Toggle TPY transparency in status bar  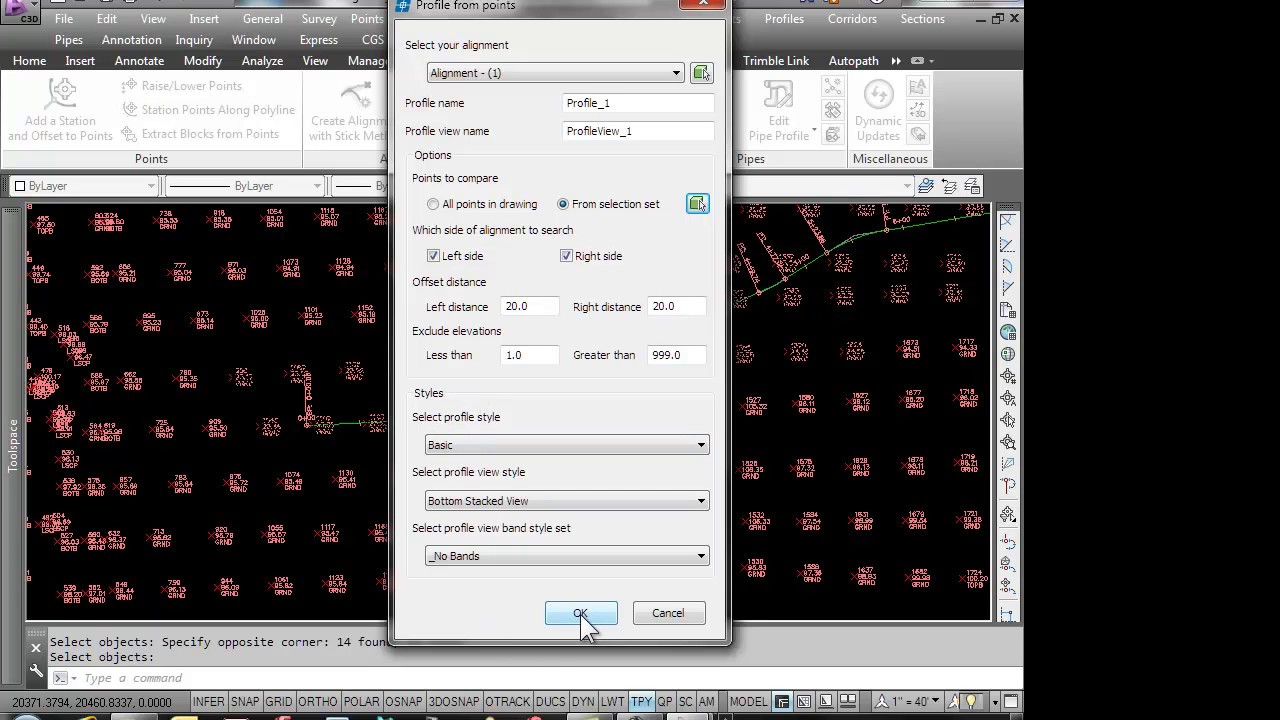tap(642, 702)
